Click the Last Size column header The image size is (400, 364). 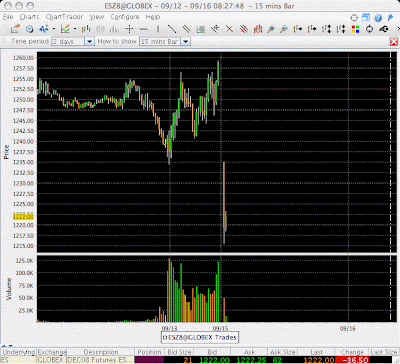click(383, 352)
